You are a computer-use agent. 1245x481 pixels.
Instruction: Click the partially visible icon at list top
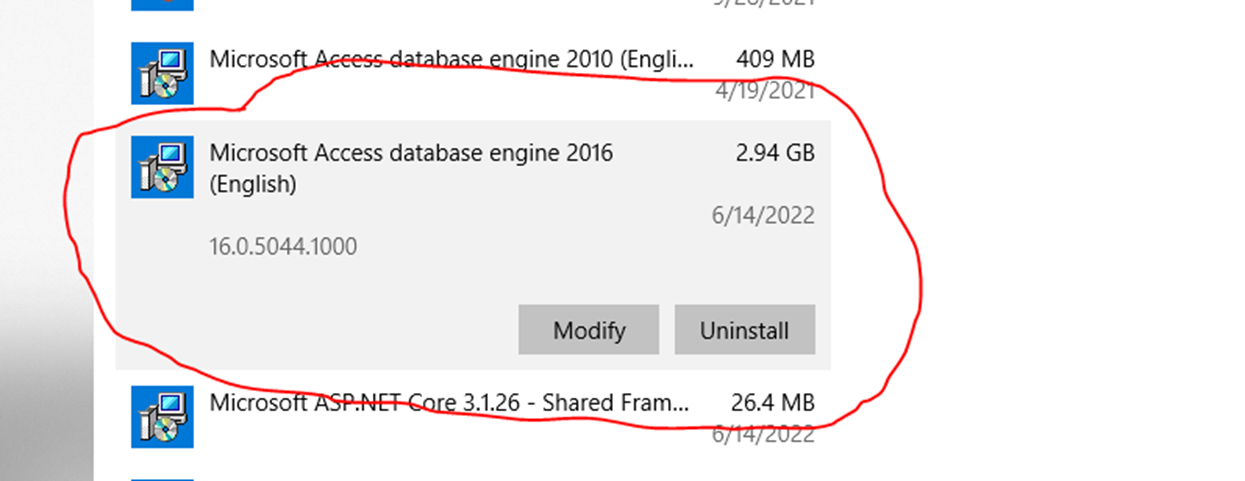(x=162, y=4)
